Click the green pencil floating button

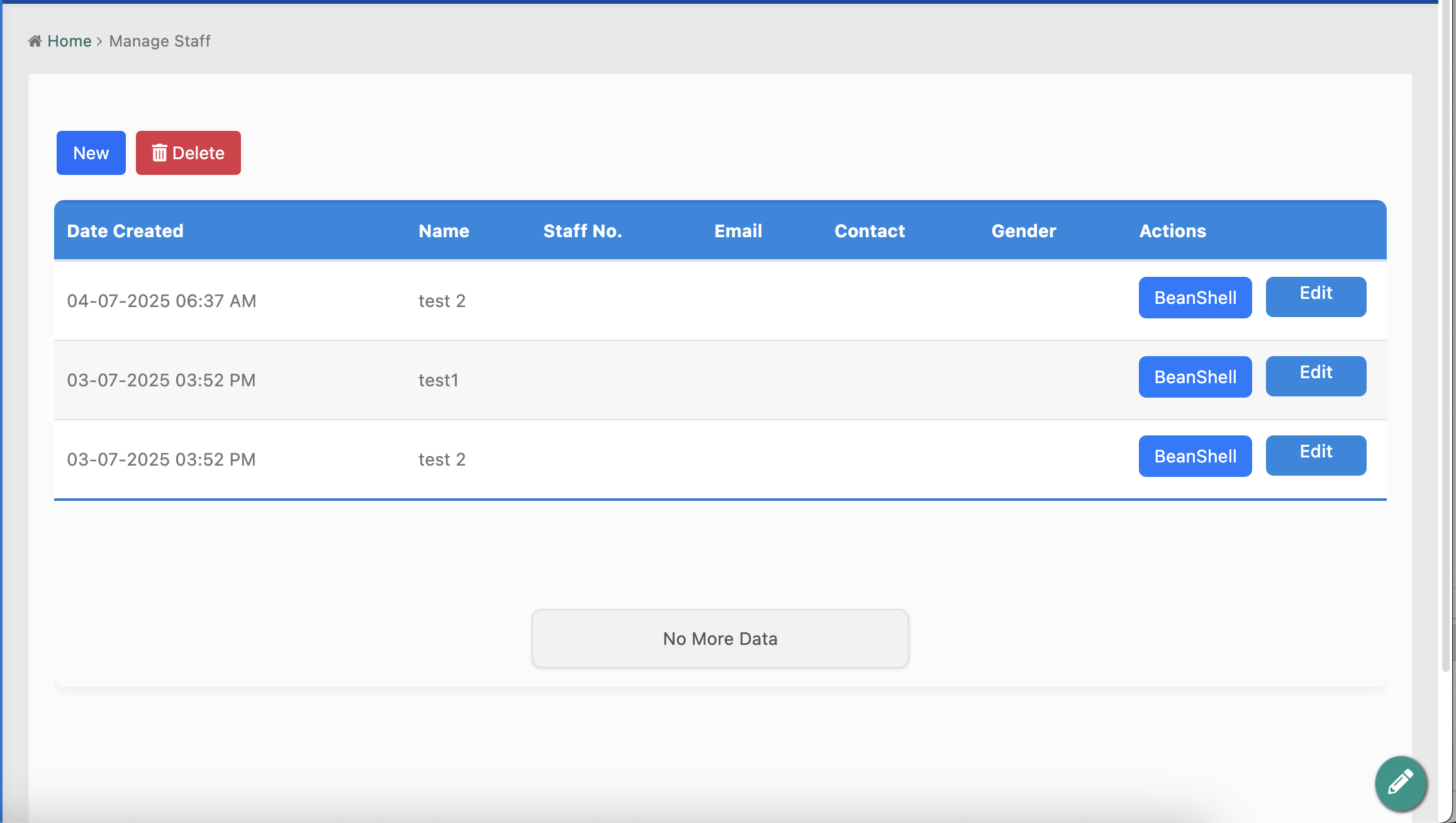point(1401,783)
